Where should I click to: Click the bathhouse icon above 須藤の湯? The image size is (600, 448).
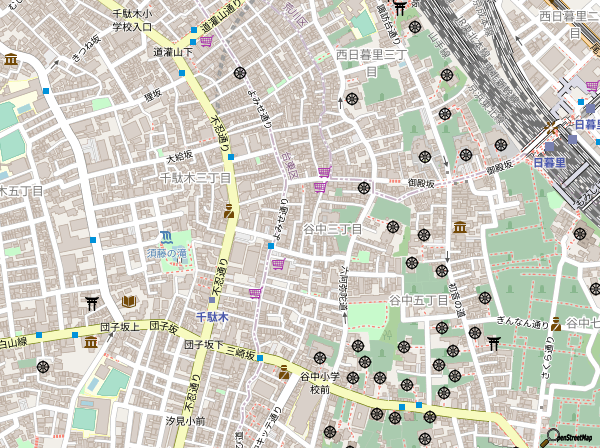coord(166,237)
